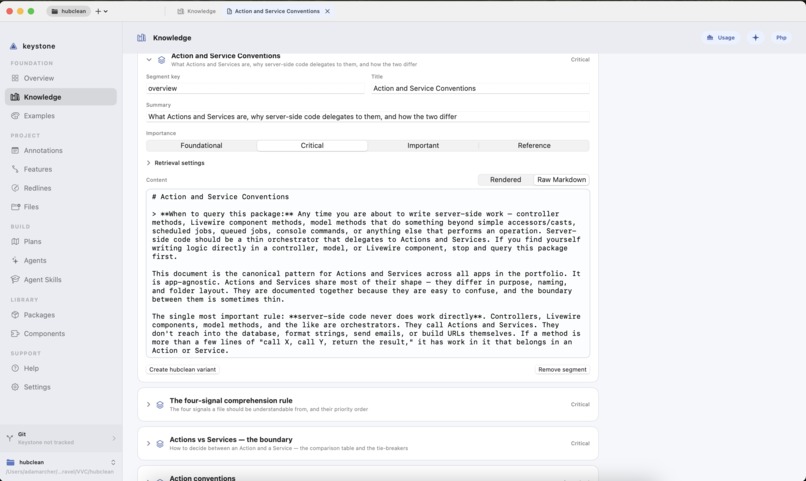Open Overview via its grid icon
The width and height of the screenshot is (806, 481).
(x=15, y=78)
